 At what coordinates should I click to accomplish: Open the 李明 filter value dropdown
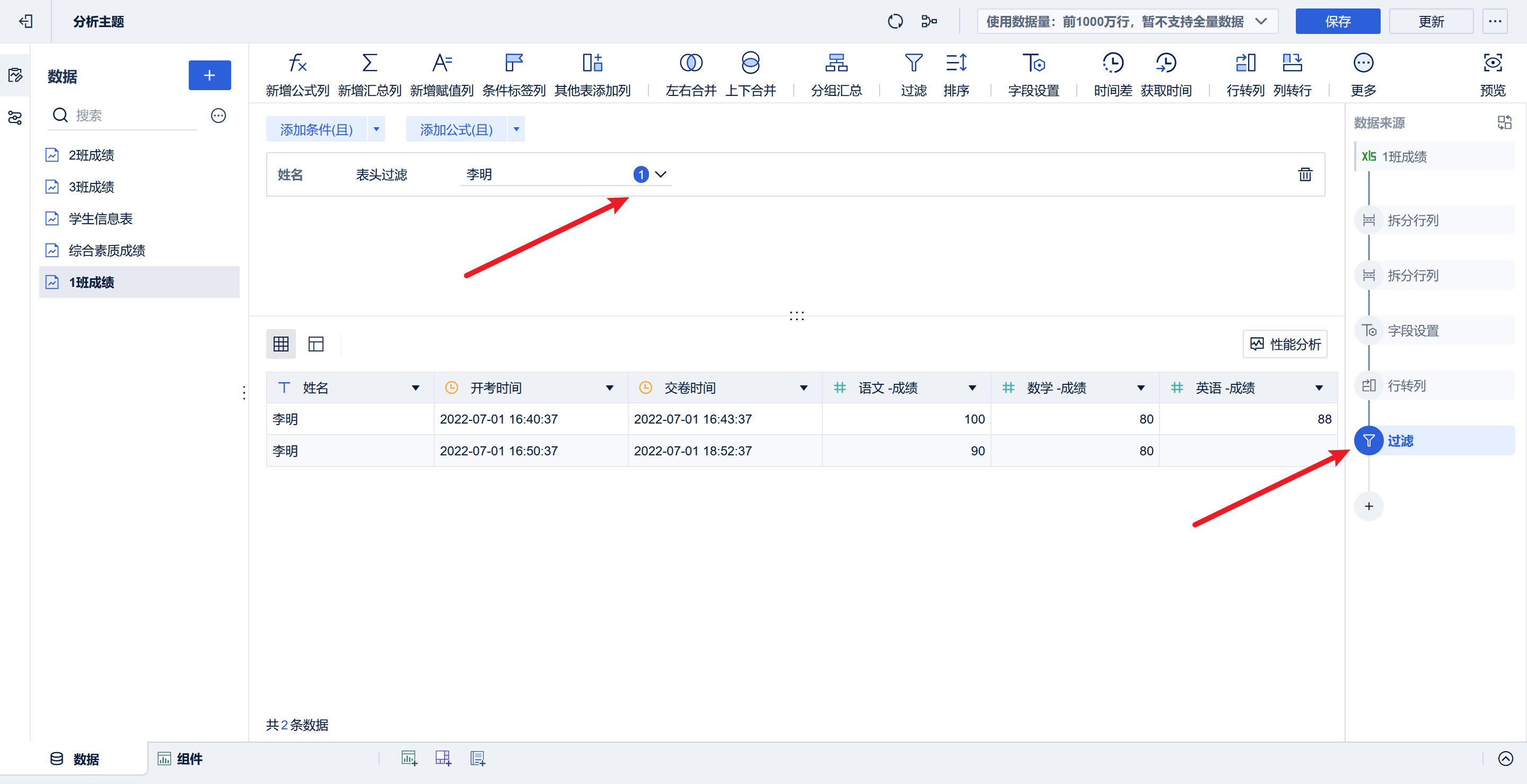tap(660, 175)
